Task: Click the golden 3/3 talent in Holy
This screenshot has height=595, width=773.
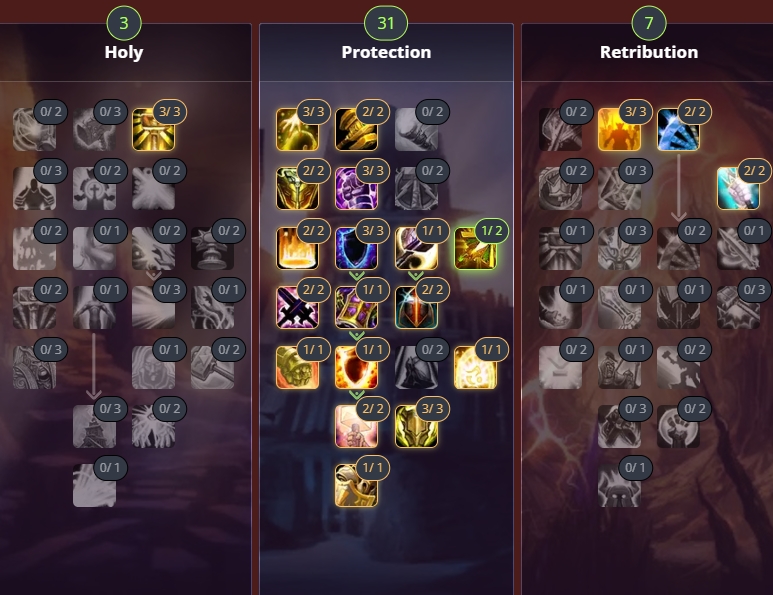Action: coord(153,130)
